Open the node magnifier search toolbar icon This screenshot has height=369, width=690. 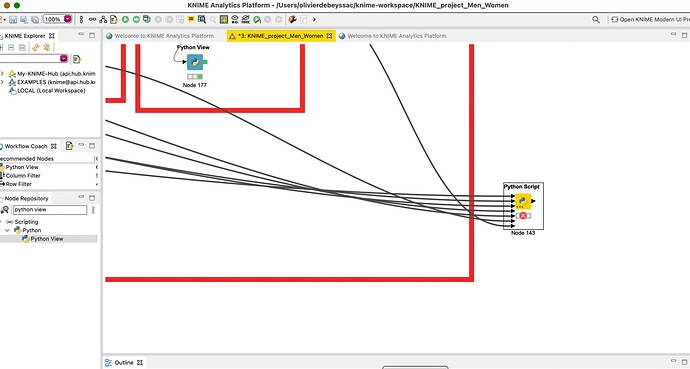pyautogui.click(x=202, y=19)
